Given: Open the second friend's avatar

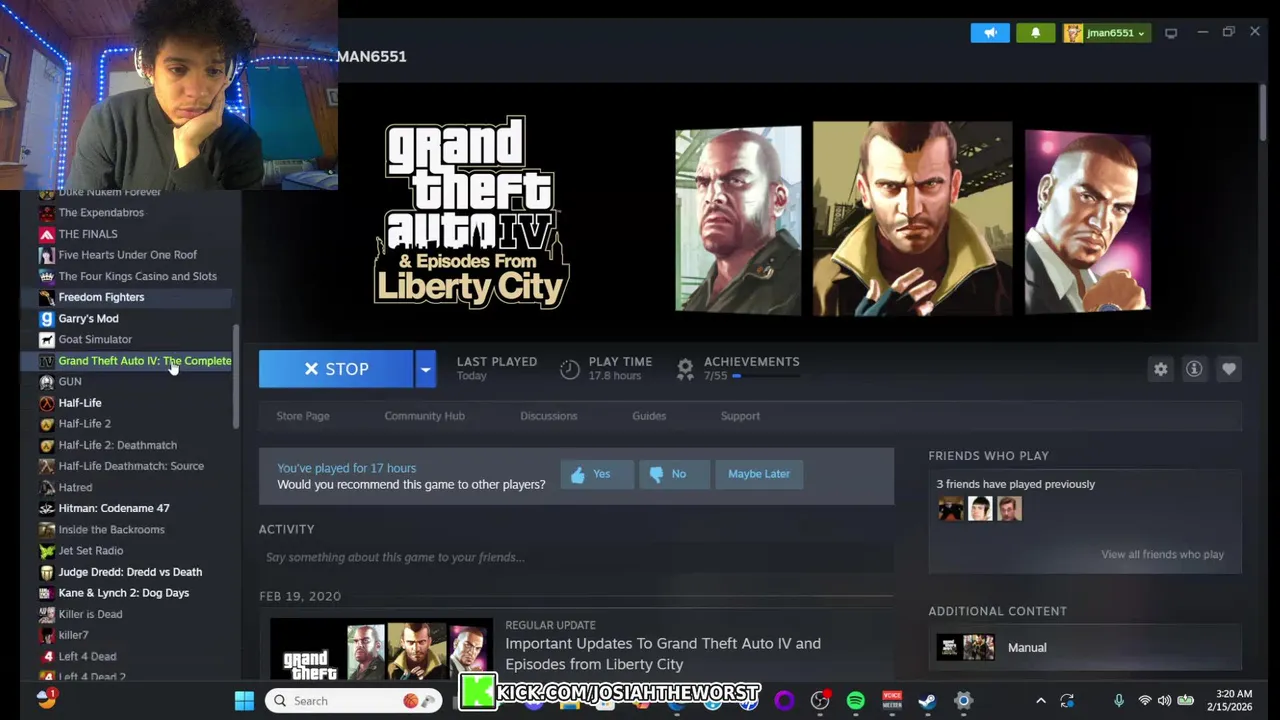Looking at the screenshot, I should [x=980, y=509].
